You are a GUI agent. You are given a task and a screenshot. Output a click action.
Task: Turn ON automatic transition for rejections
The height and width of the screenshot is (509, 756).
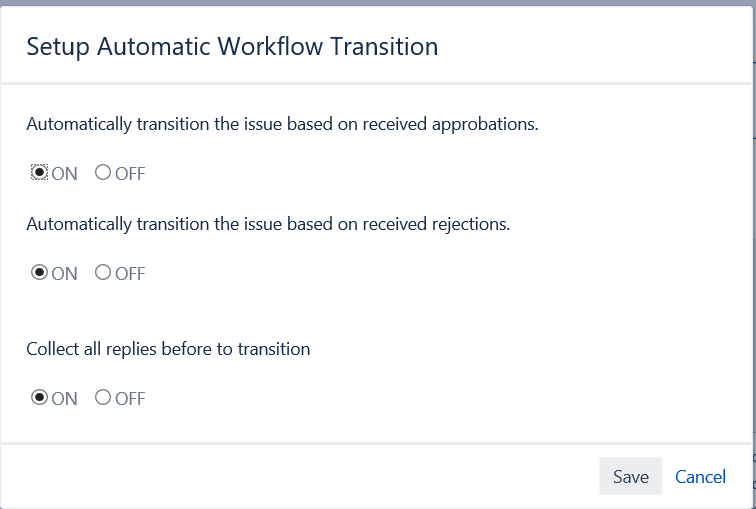pyautogui.click(x=40, y=273)
